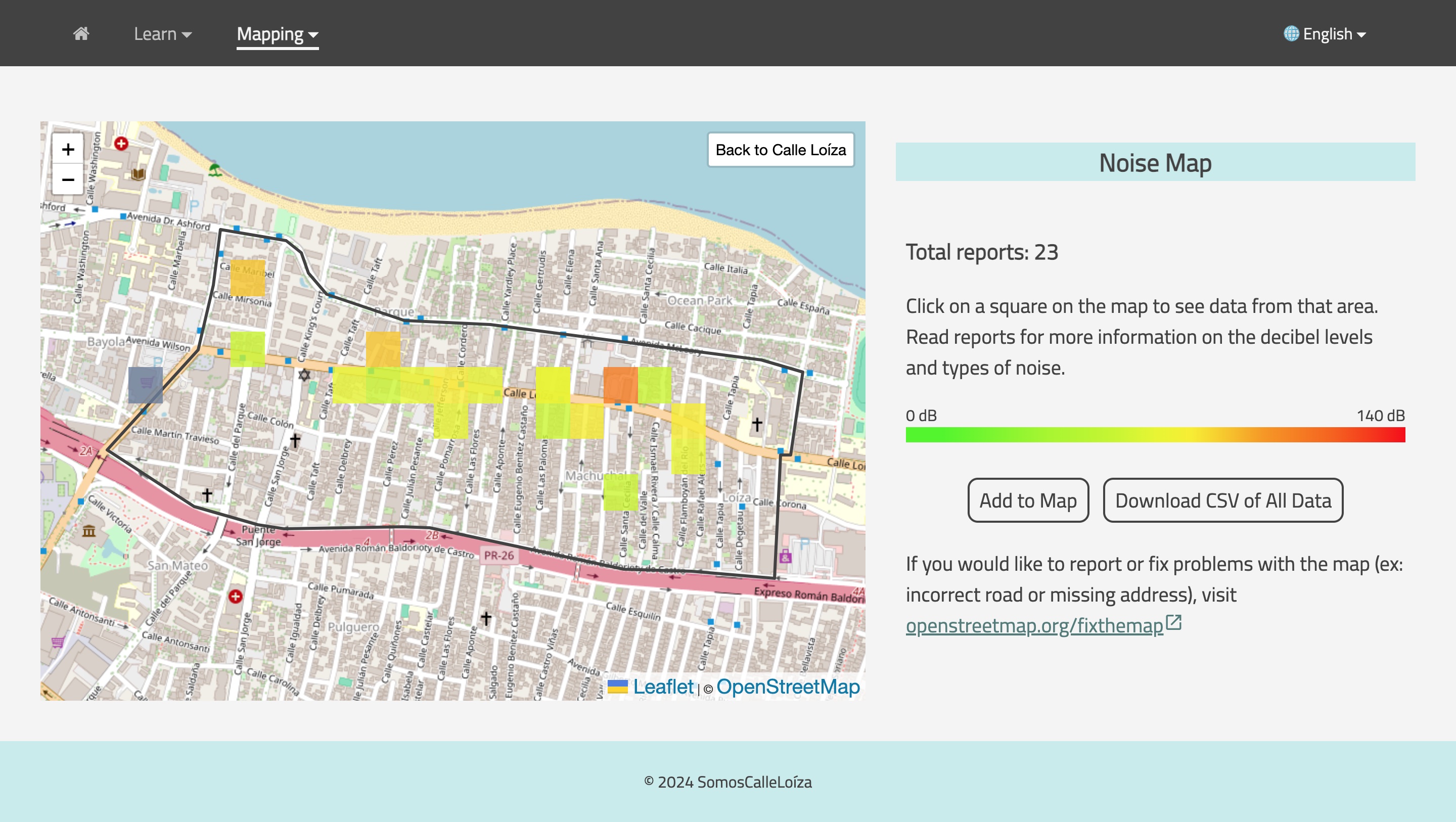Click the red hospital marker at the map's top left
Screen dimensions: 1456x822
(121, 144)
